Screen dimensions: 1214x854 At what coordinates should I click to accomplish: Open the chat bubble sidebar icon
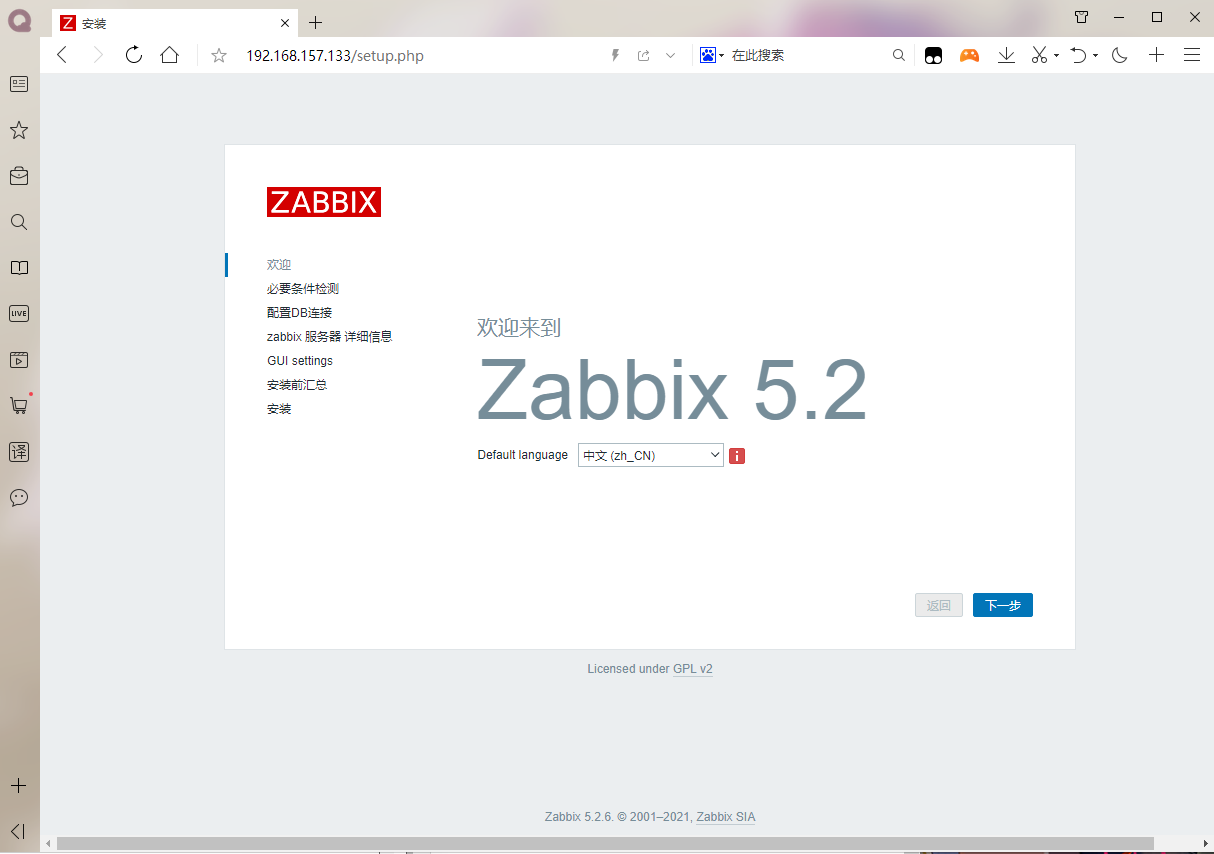pos(19,497)
